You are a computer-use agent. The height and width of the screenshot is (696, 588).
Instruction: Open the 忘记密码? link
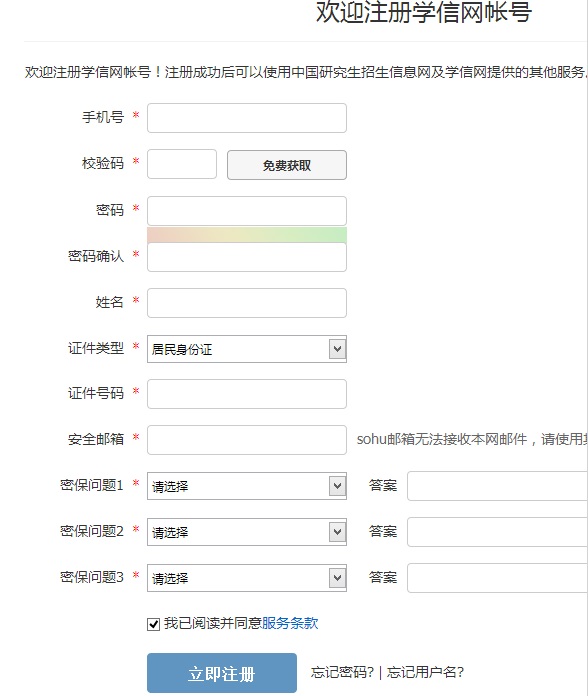tap(342, 672)
